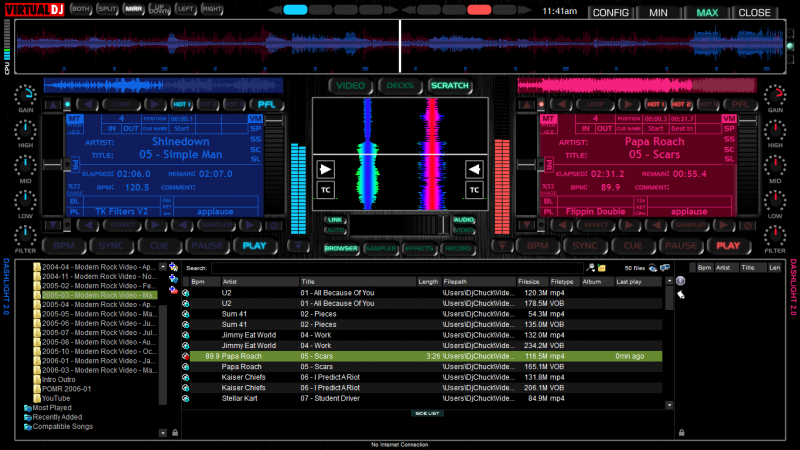The image size is (800, 450).
Task: Enable left TC timecode button
Action: click(326, 190)
